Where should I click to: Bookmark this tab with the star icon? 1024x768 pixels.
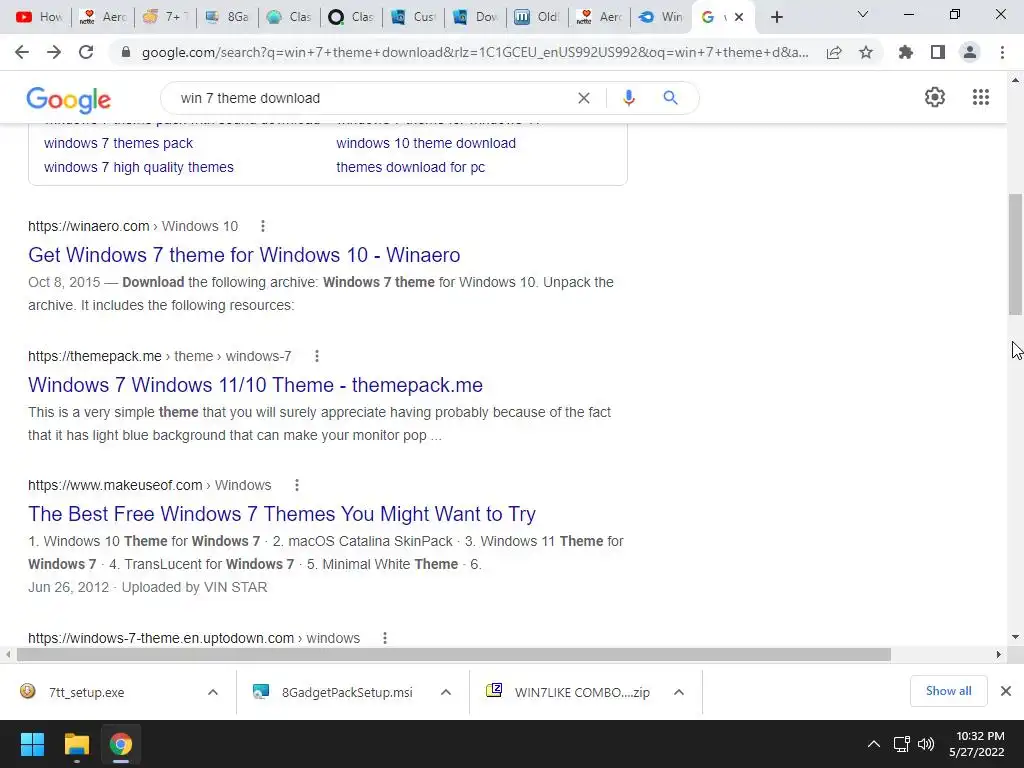tap(866, 52)
